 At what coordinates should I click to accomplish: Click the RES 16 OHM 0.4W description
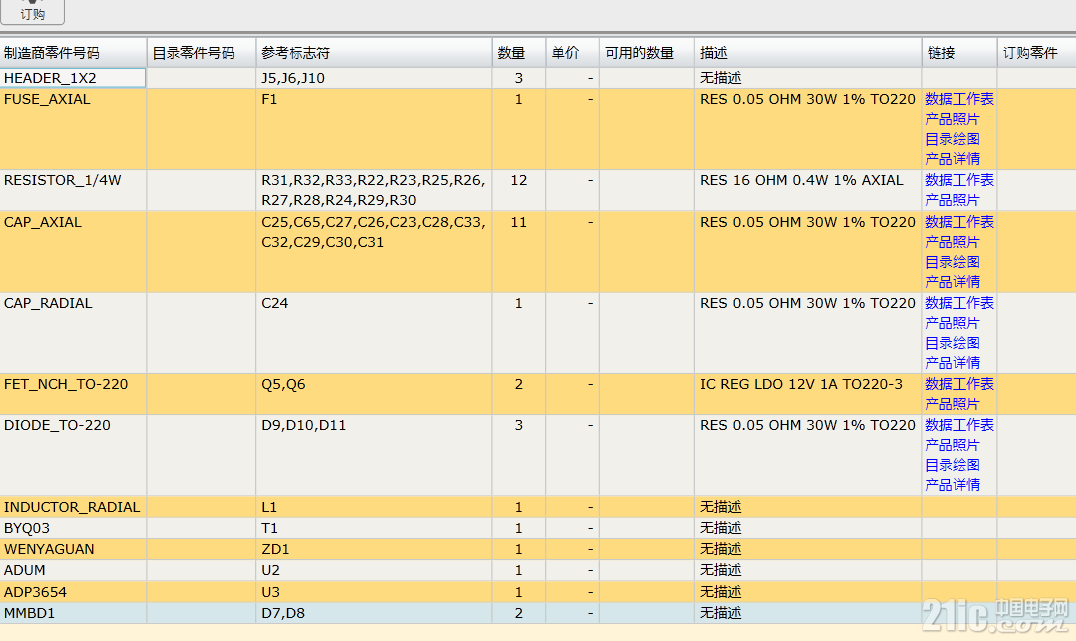802,180
